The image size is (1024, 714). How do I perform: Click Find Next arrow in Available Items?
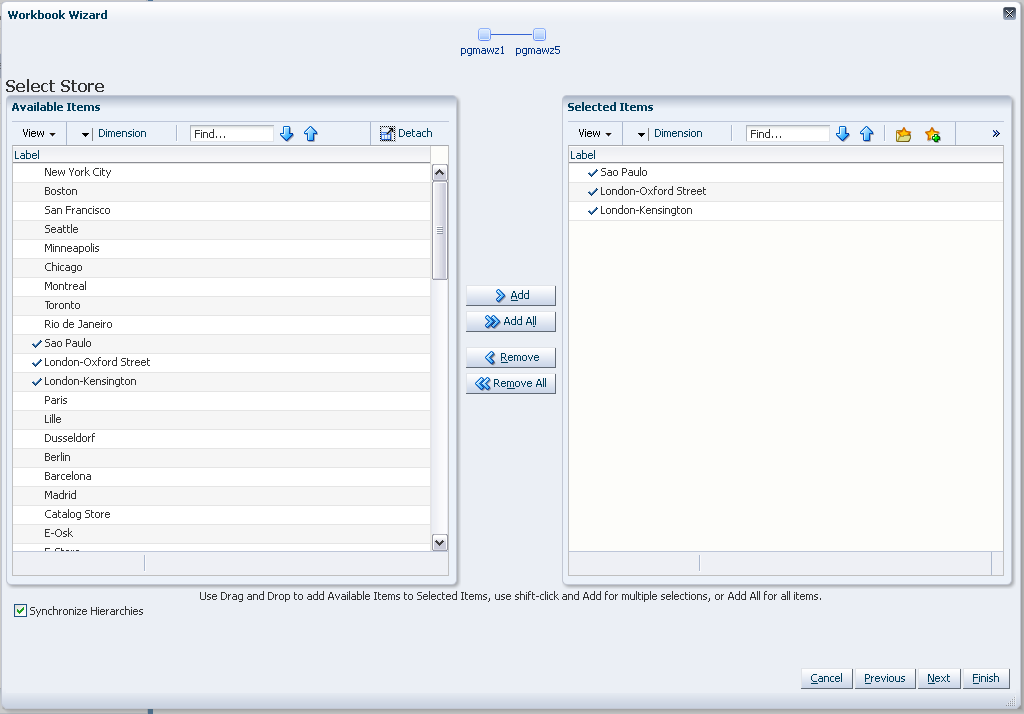coord(287,134)
